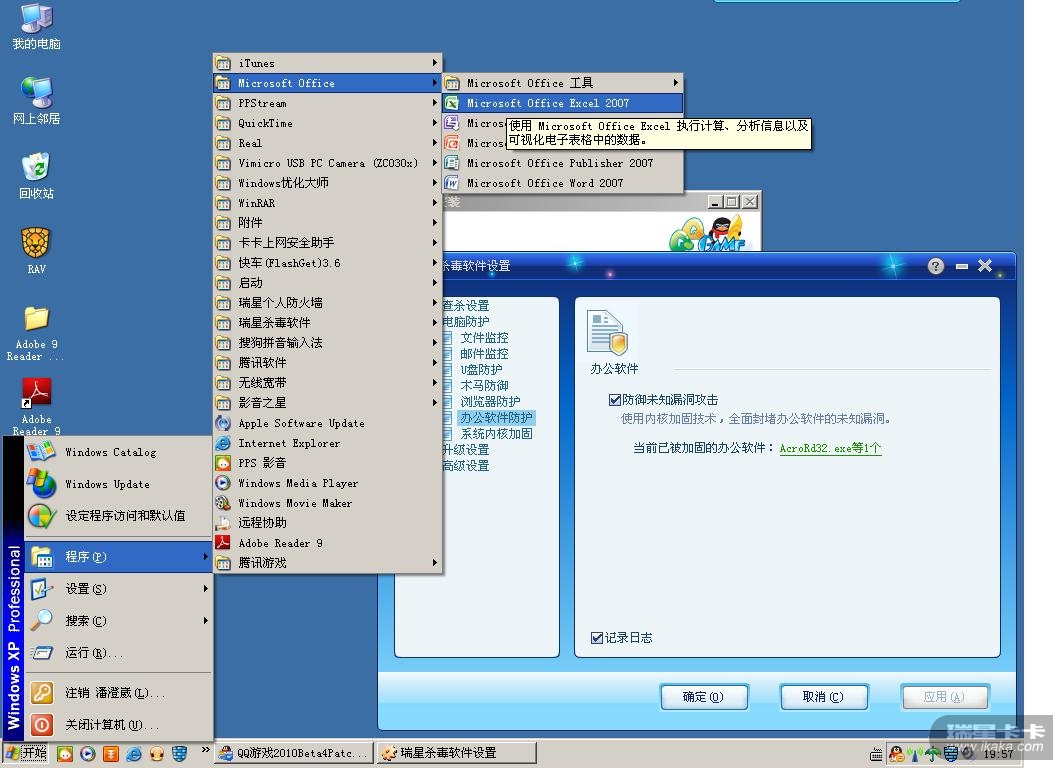Expand 腾讯游戏 submenu
The image size is (1064, 768).
click(x=328, y=563)
